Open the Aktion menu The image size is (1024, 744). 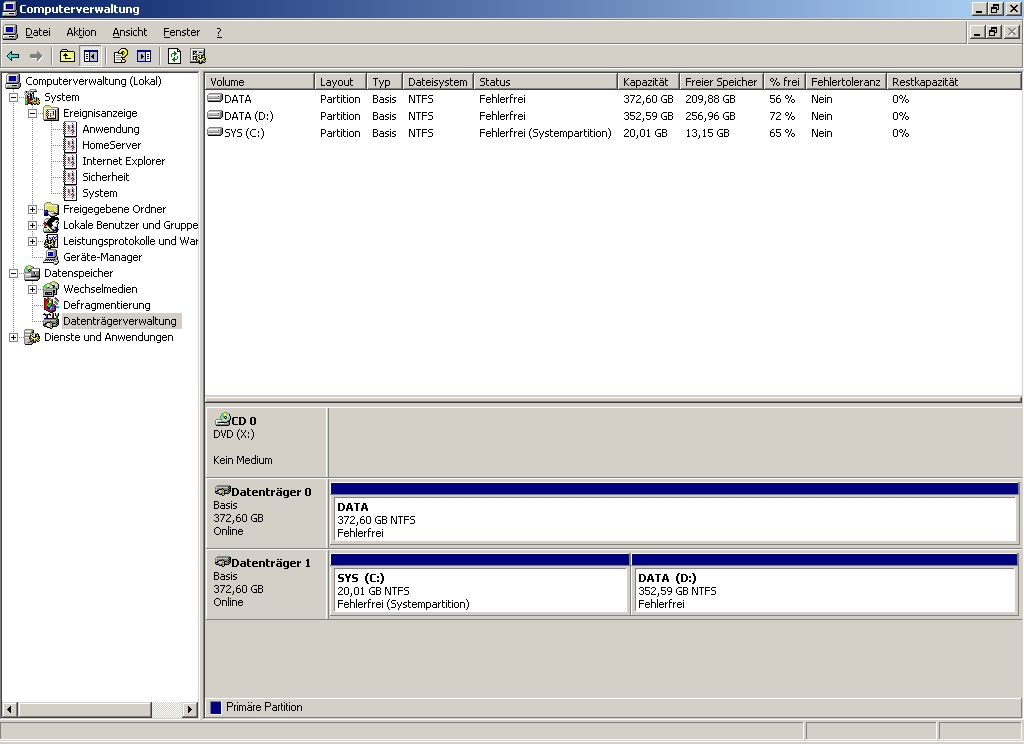[x=81, y=32]
